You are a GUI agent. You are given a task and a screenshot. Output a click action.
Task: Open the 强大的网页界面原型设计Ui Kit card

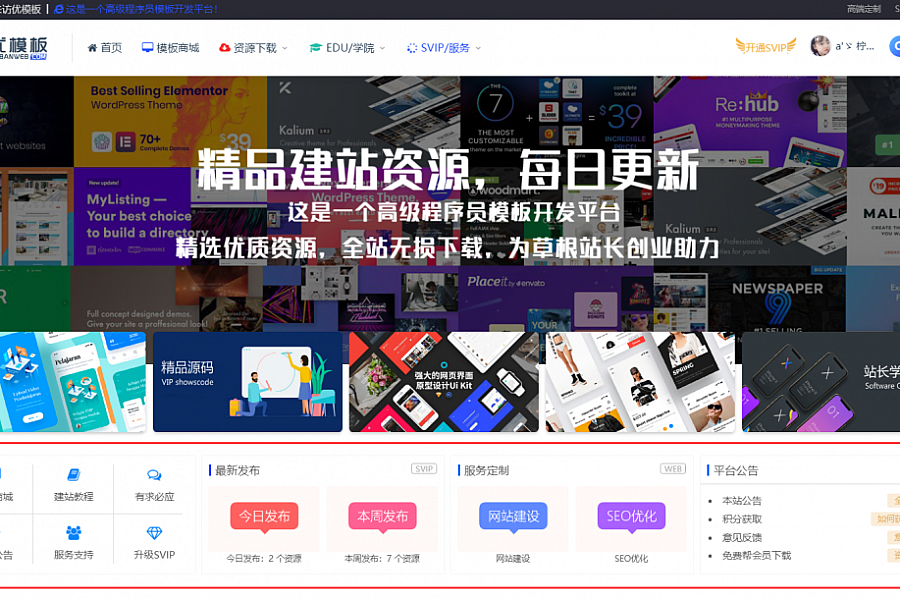click(444, 382)
